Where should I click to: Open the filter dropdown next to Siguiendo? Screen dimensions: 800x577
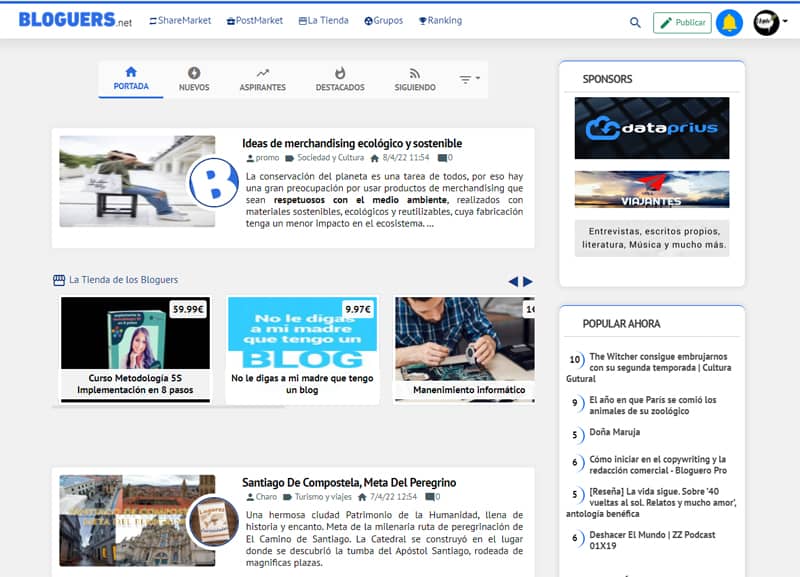point(469,79)
